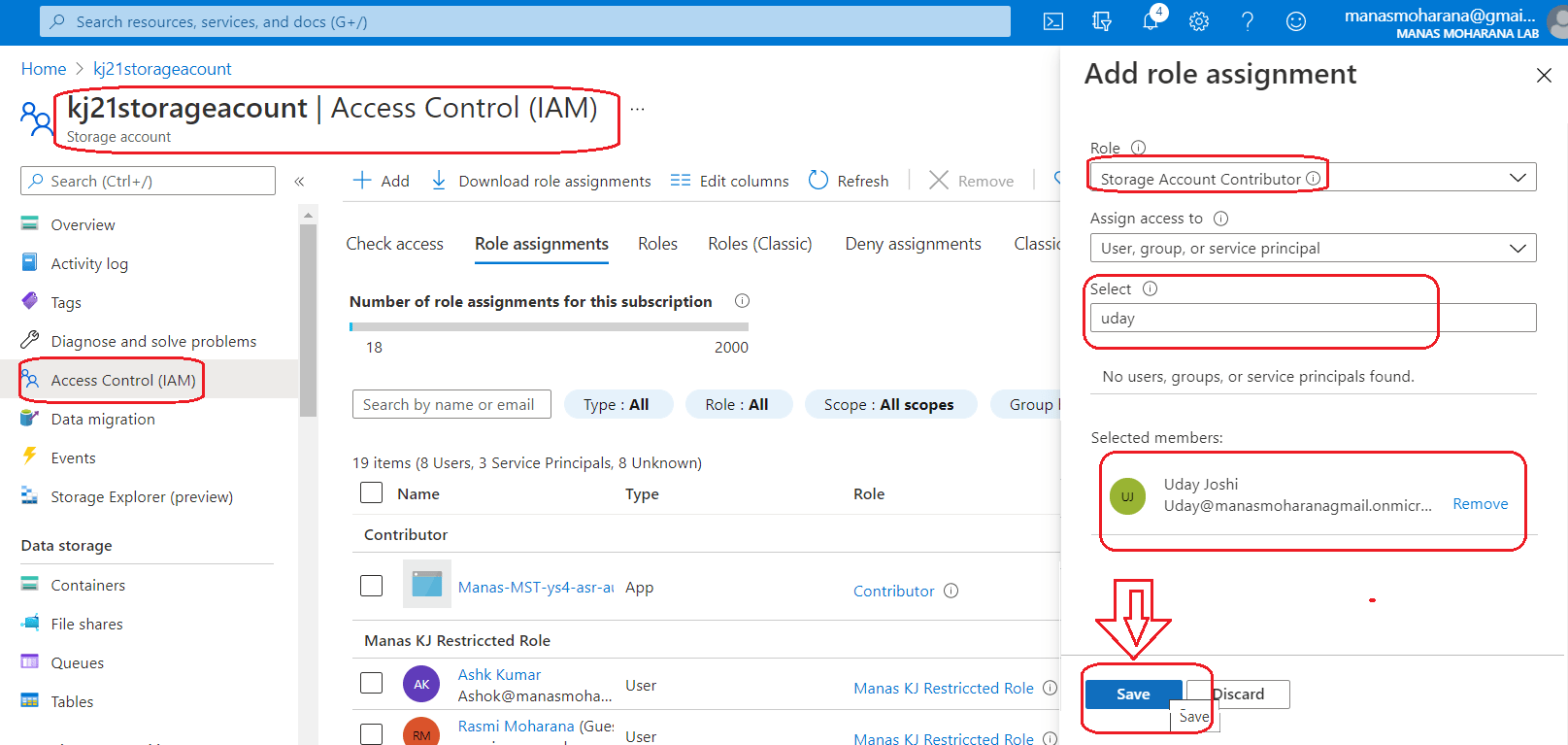Toggle the select-all checkbox in Name header
Viewport: 1568px width, 745px height.
(371, 492)
